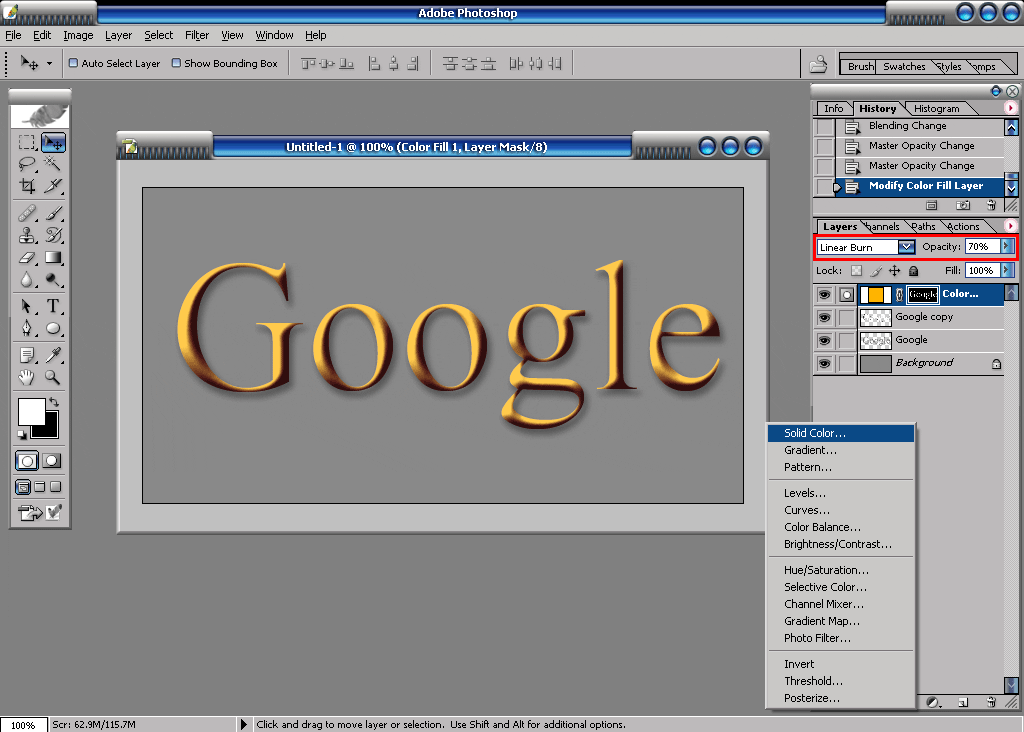This screenshot has height=732, width=1024.
Task: Open the Layer menu
Action: click(118, 35)
